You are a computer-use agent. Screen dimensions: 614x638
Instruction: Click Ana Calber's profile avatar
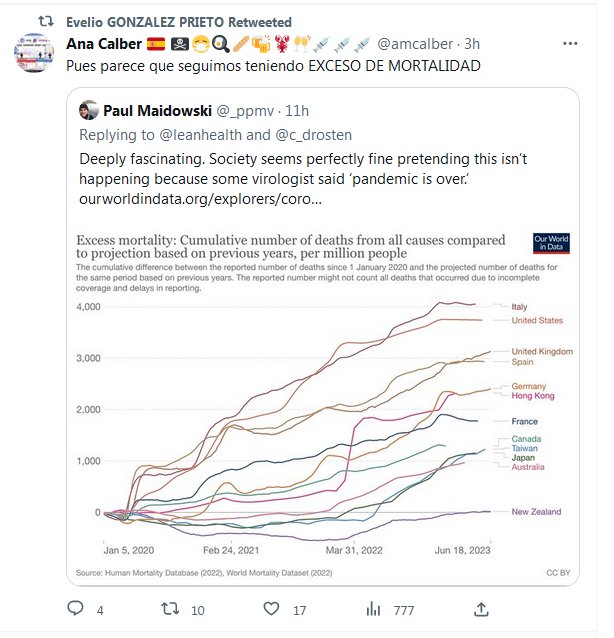(x=34, y=56)
